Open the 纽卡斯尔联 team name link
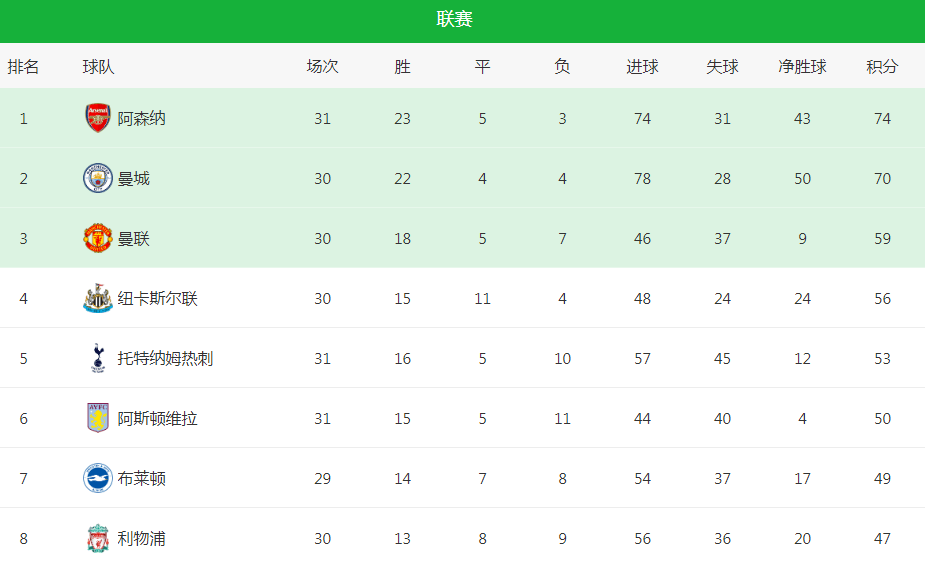The height and width of the screenshot is (565, 931). coord(157,299)
